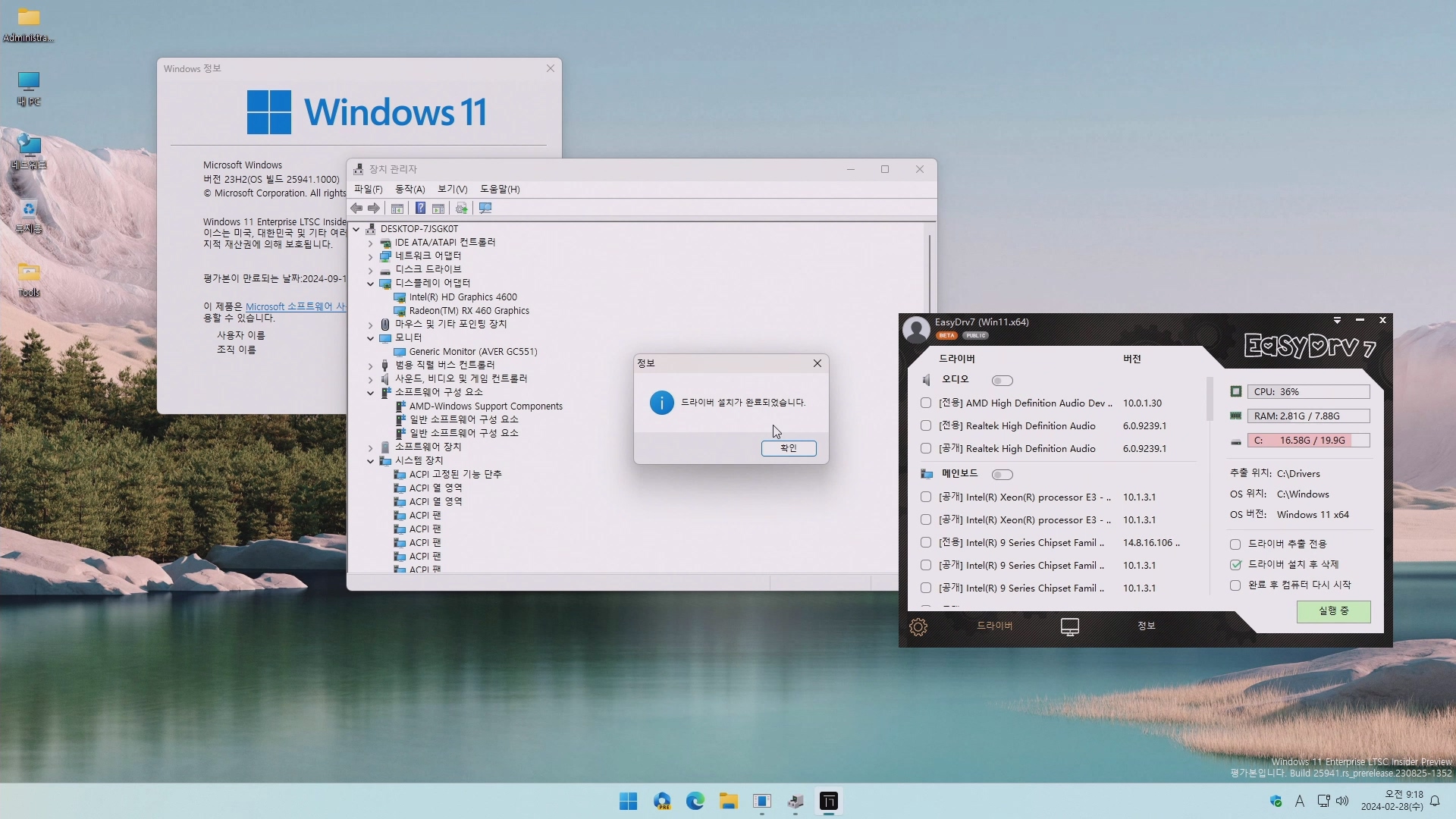Check the [전용] Intel 9 Series Chipset 14.8.16.106 checkbox
1456x819 pixels.
click(926, 543)
